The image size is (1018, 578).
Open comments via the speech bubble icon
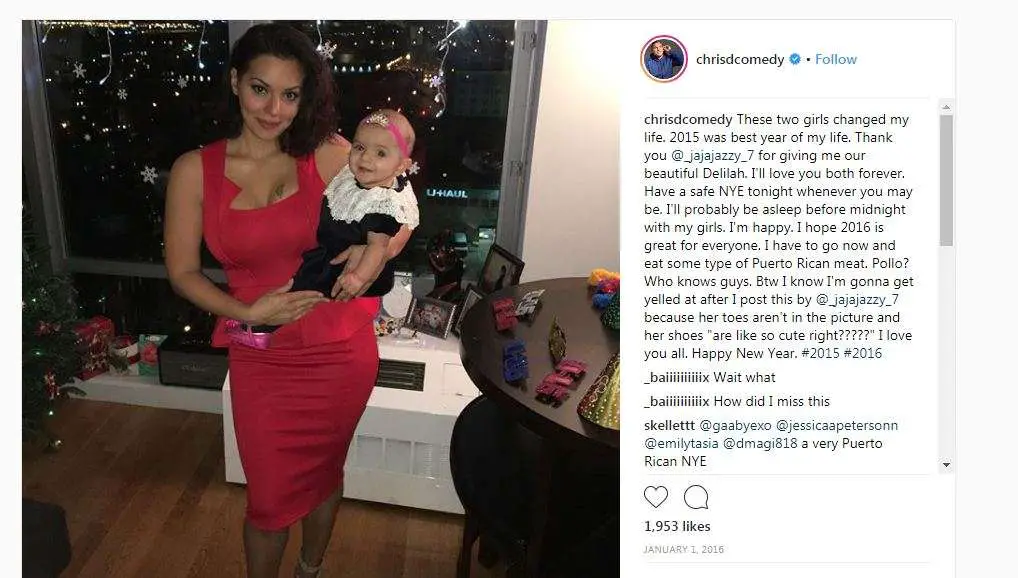[696, 497]
